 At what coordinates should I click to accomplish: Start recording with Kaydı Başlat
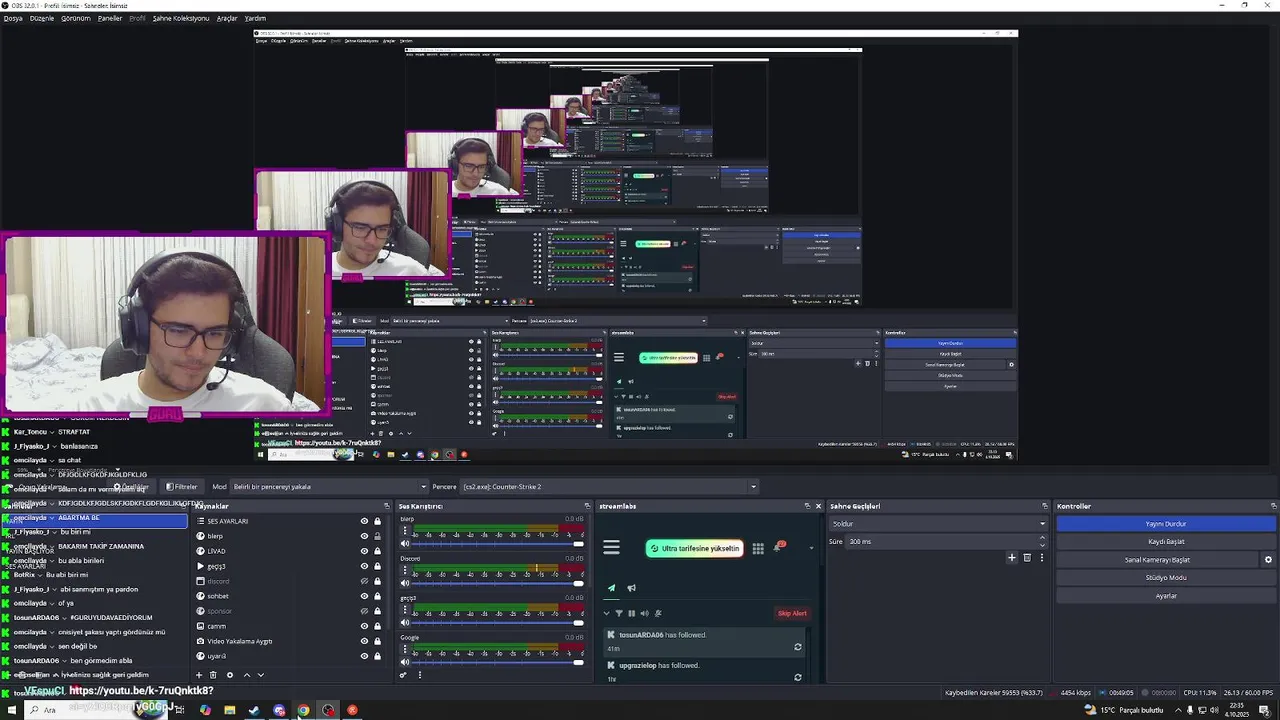tap(1166, 542)
